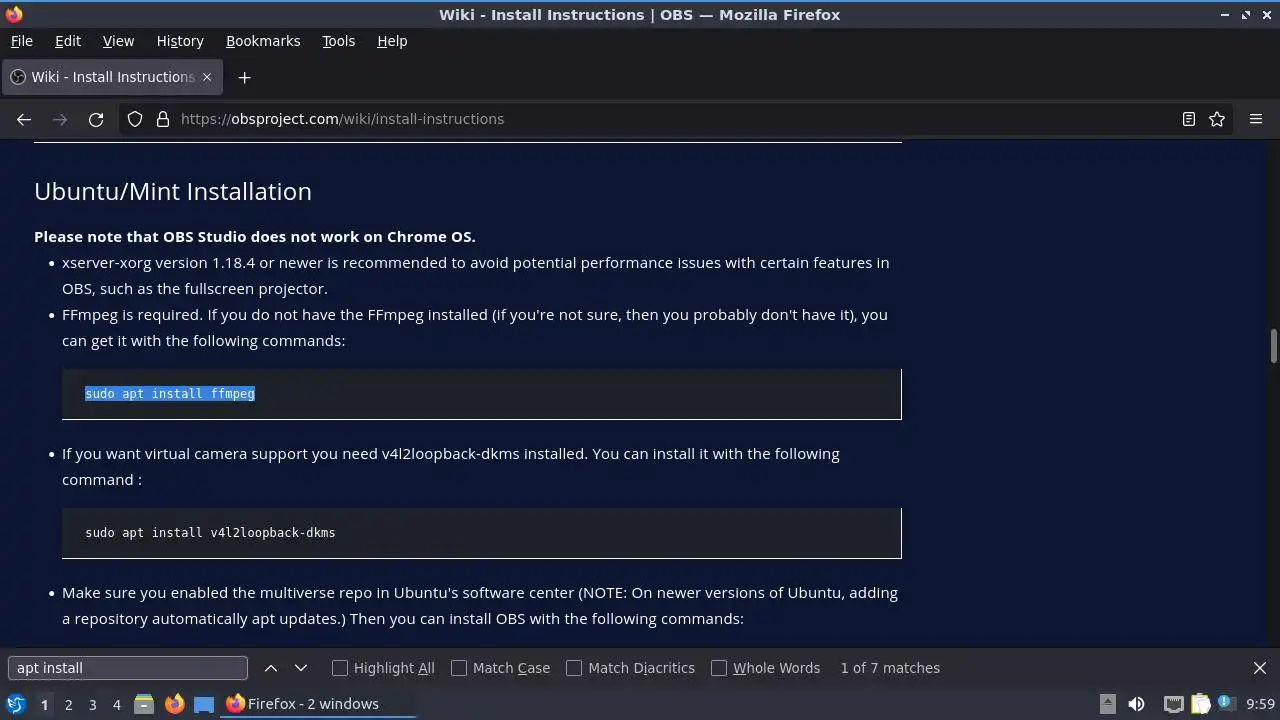This screenshot has height=720, width=1280.
Task: Select the Wiki - Install Instructions tab
Action: coord(112,77)
